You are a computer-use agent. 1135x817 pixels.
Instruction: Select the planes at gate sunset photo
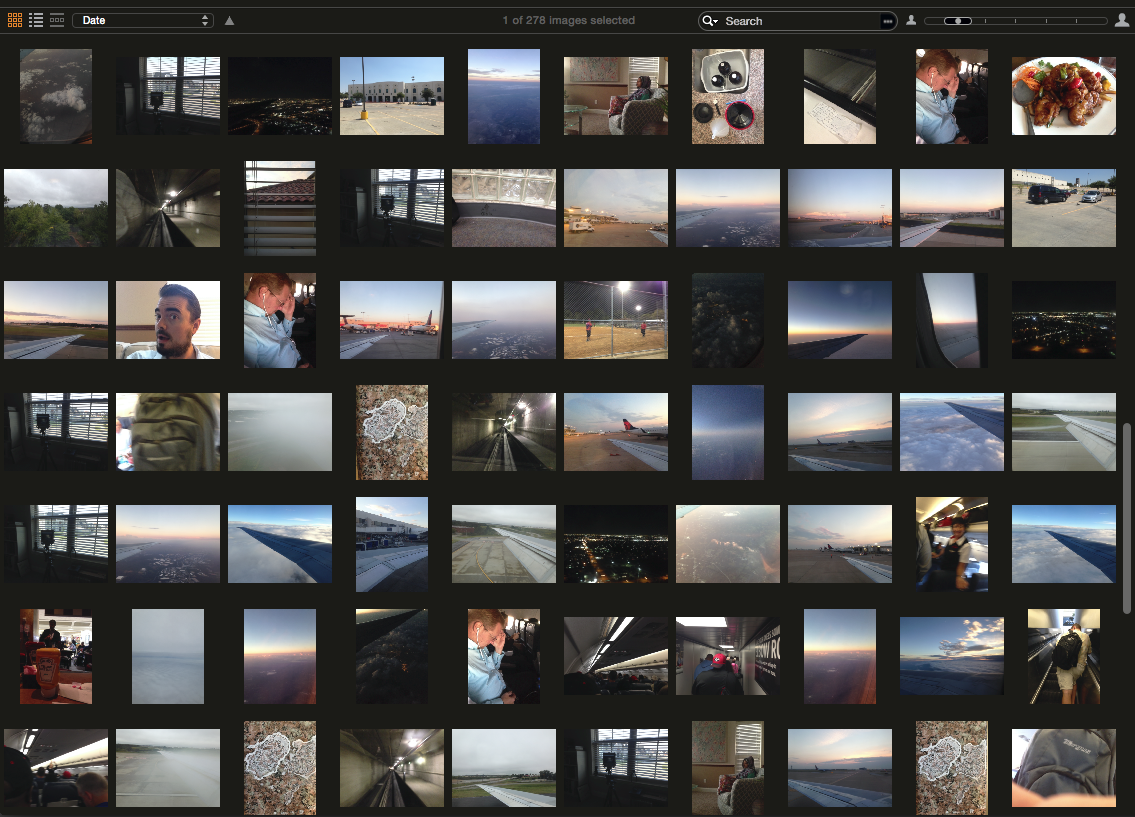392,320
